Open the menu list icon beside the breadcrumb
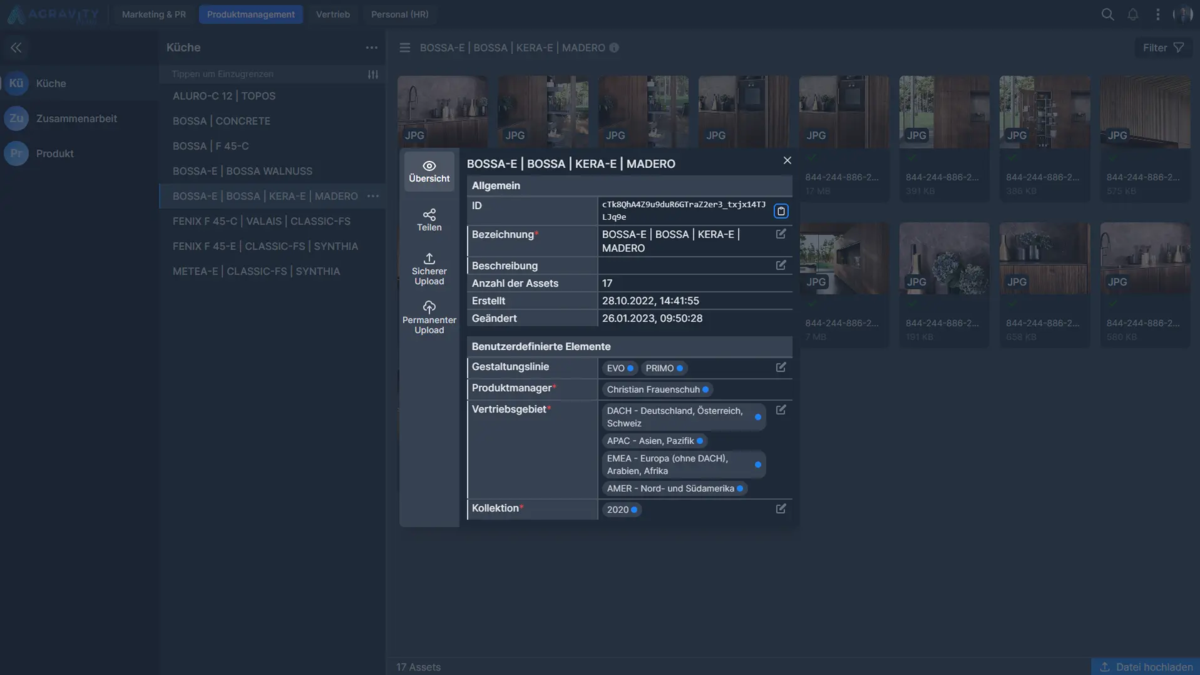Viewport: 1200px width, 675px height. (404, 47)
